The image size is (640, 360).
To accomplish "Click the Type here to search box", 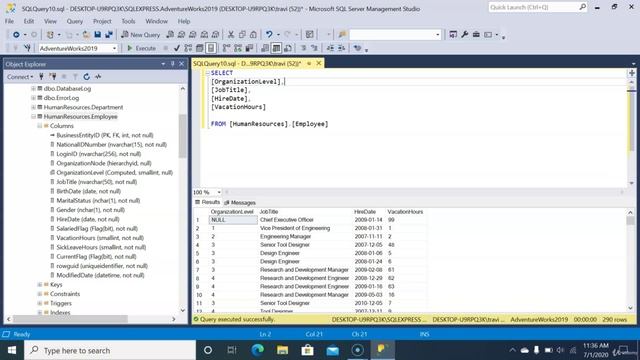I will [110, 350].
